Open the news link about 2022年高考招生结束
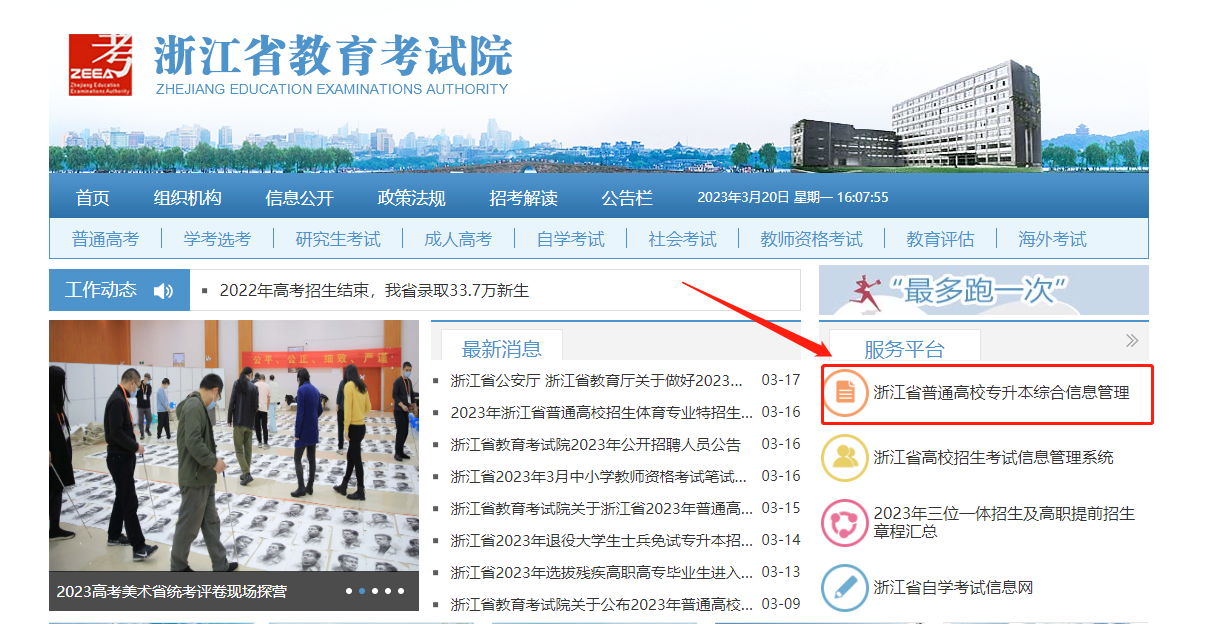The image size is (1211, 624). point(372,289)
